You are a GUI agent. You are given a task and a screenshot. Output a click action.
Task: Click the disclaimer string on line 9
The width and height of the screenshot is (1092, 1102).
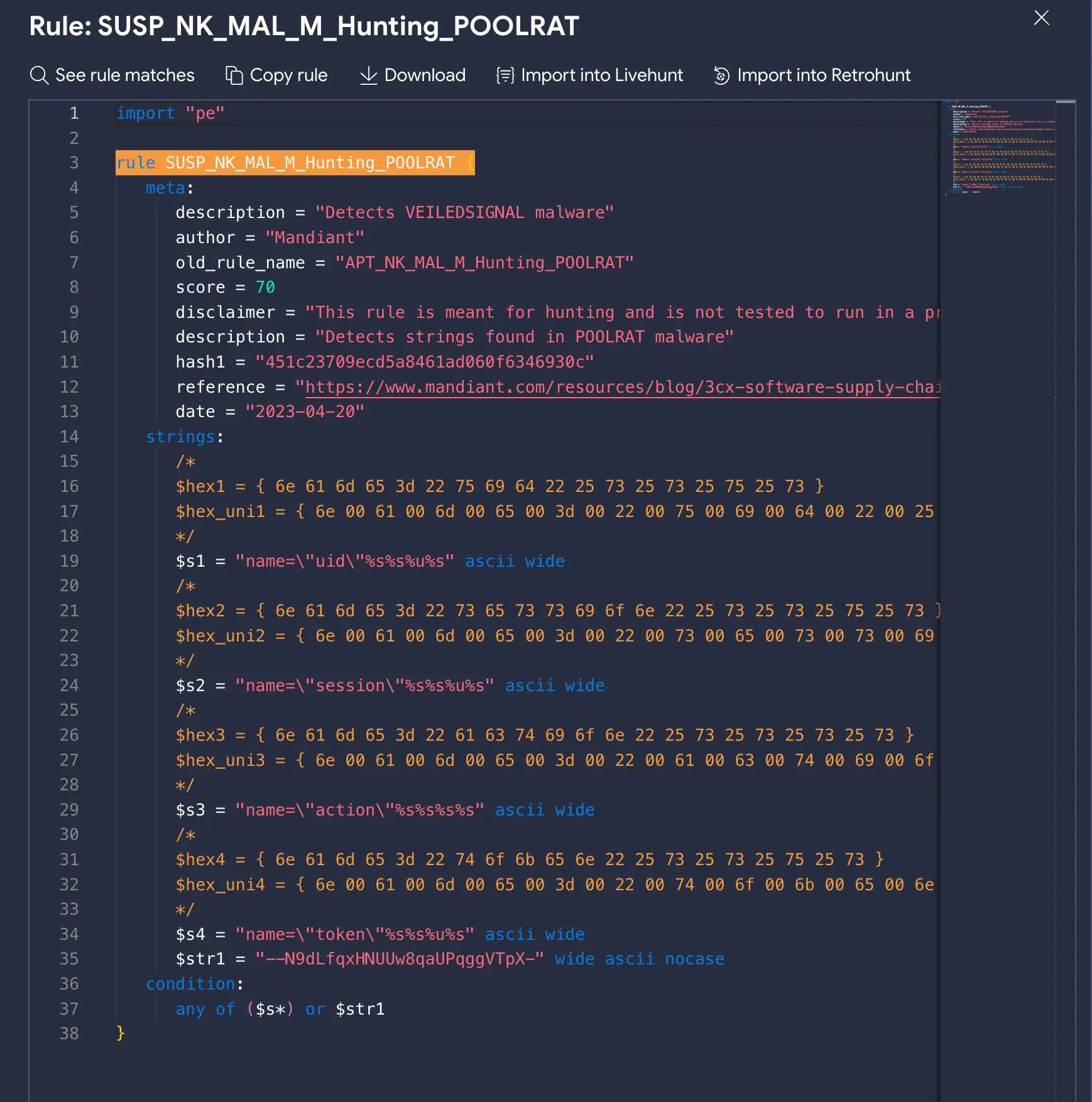coord(623,312)
